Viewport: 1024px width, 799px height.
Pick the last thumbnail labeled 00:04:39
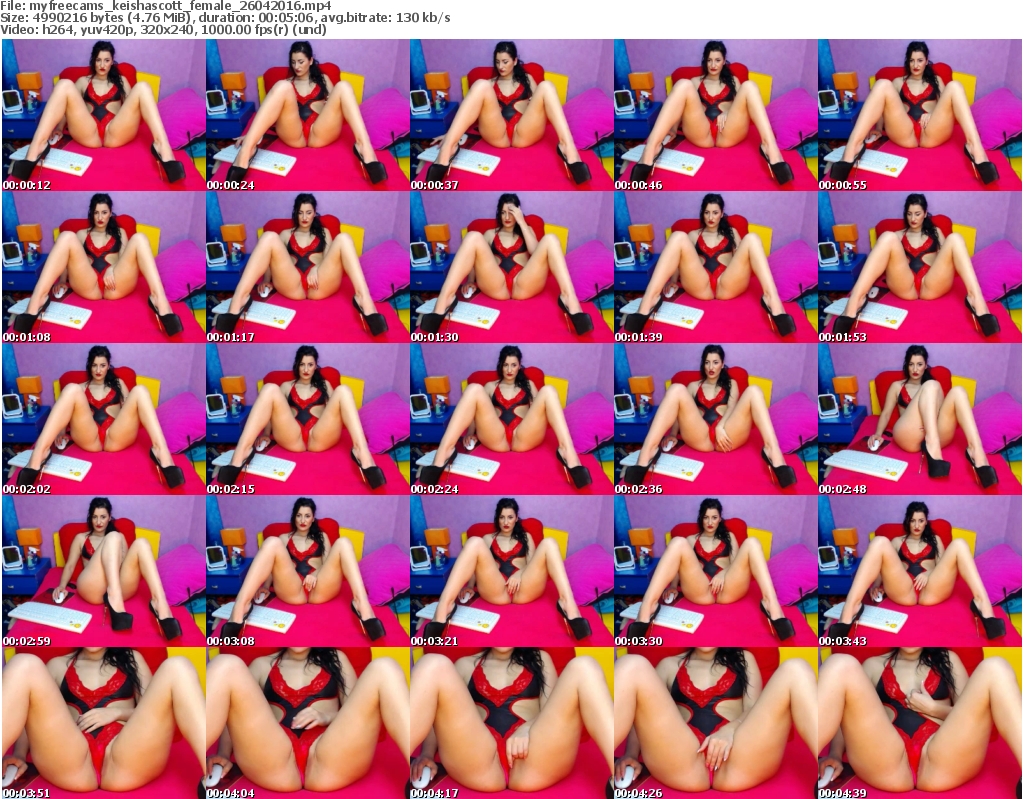pyautogui.click(x=920, y=723)
